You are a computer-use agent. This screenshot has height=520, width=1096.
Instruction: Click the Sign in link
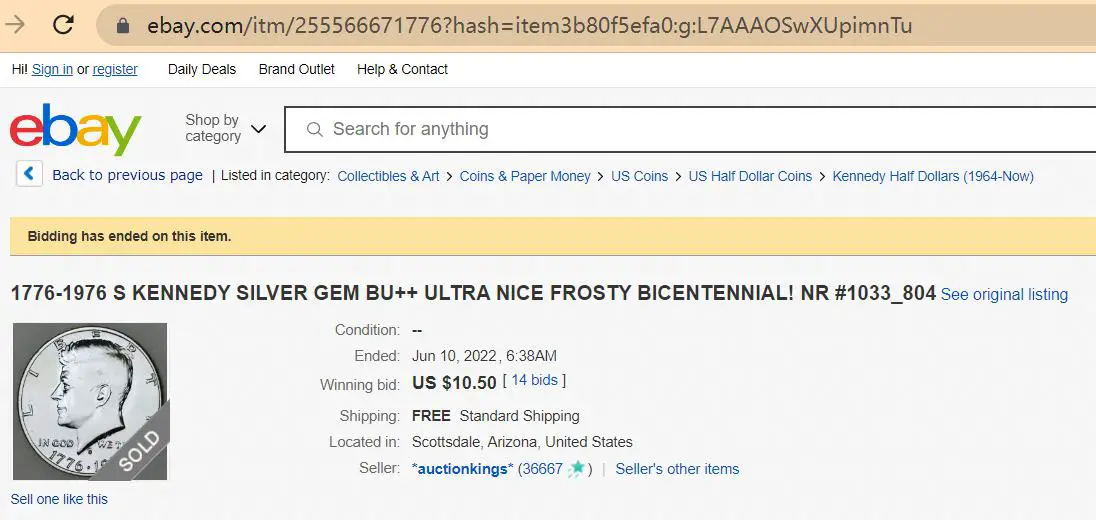coord(52,69)
